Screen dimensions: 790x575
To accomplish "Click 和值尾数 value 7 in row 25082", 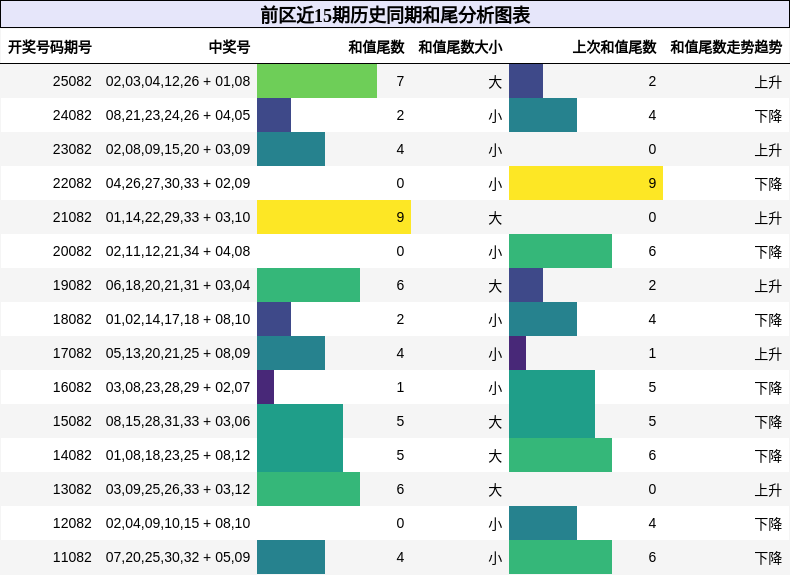I will pyautogui.click(x=400, y=81).
